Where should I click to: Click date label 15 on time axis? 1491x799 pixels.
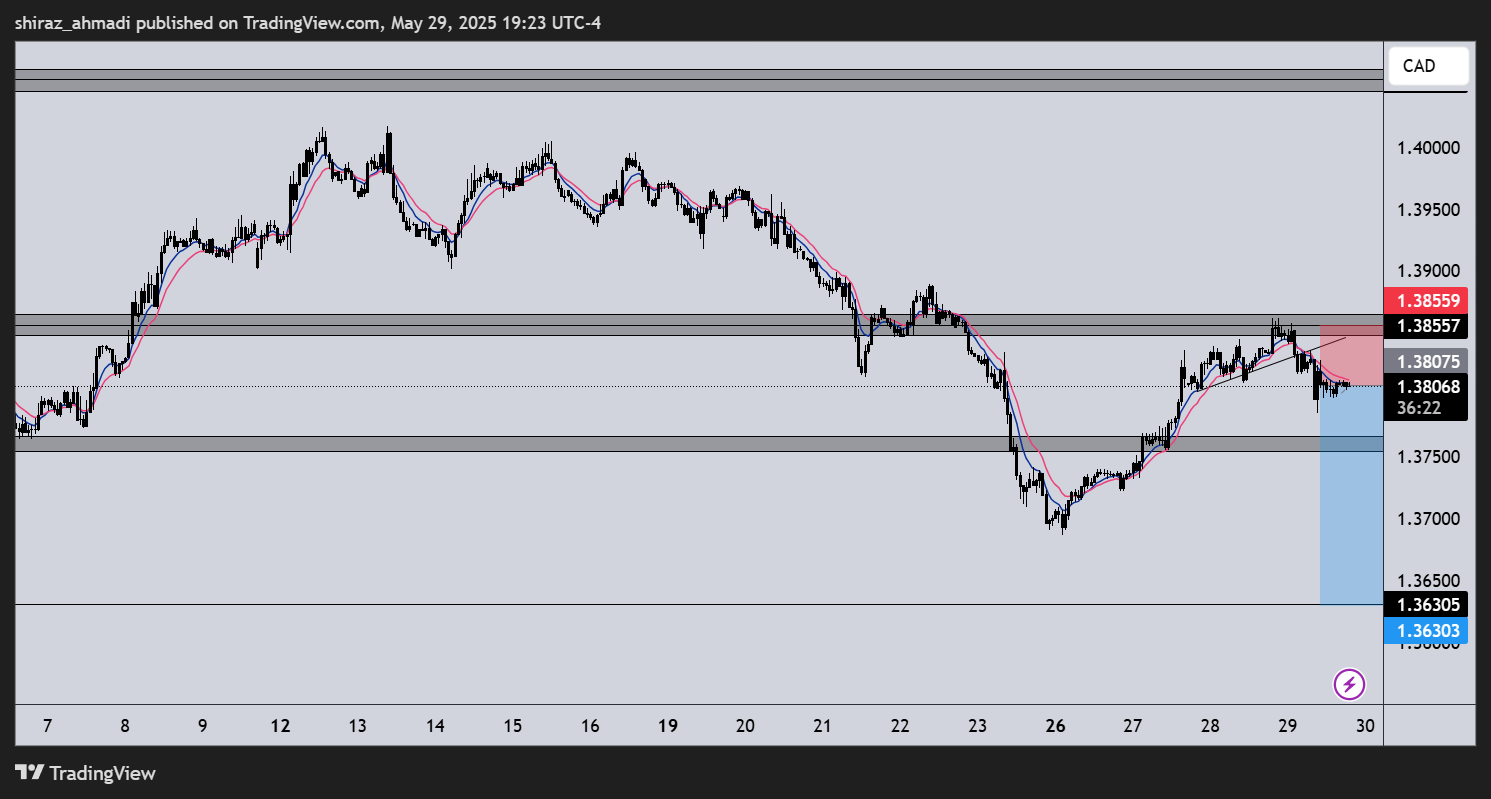pyautogui.click(x=513, y=726)
